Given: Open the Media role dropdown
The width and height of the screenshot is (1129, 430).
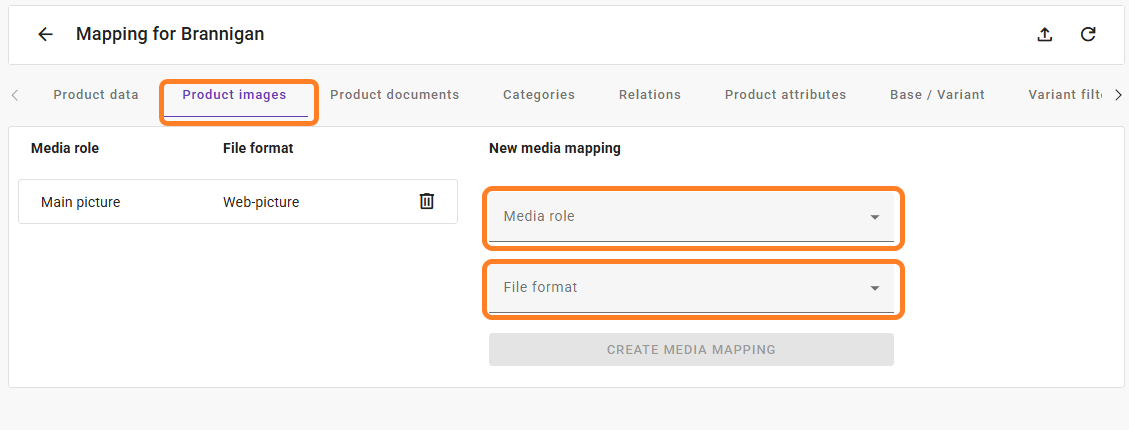Looking at the screenshot, I should tap(691, 217).
